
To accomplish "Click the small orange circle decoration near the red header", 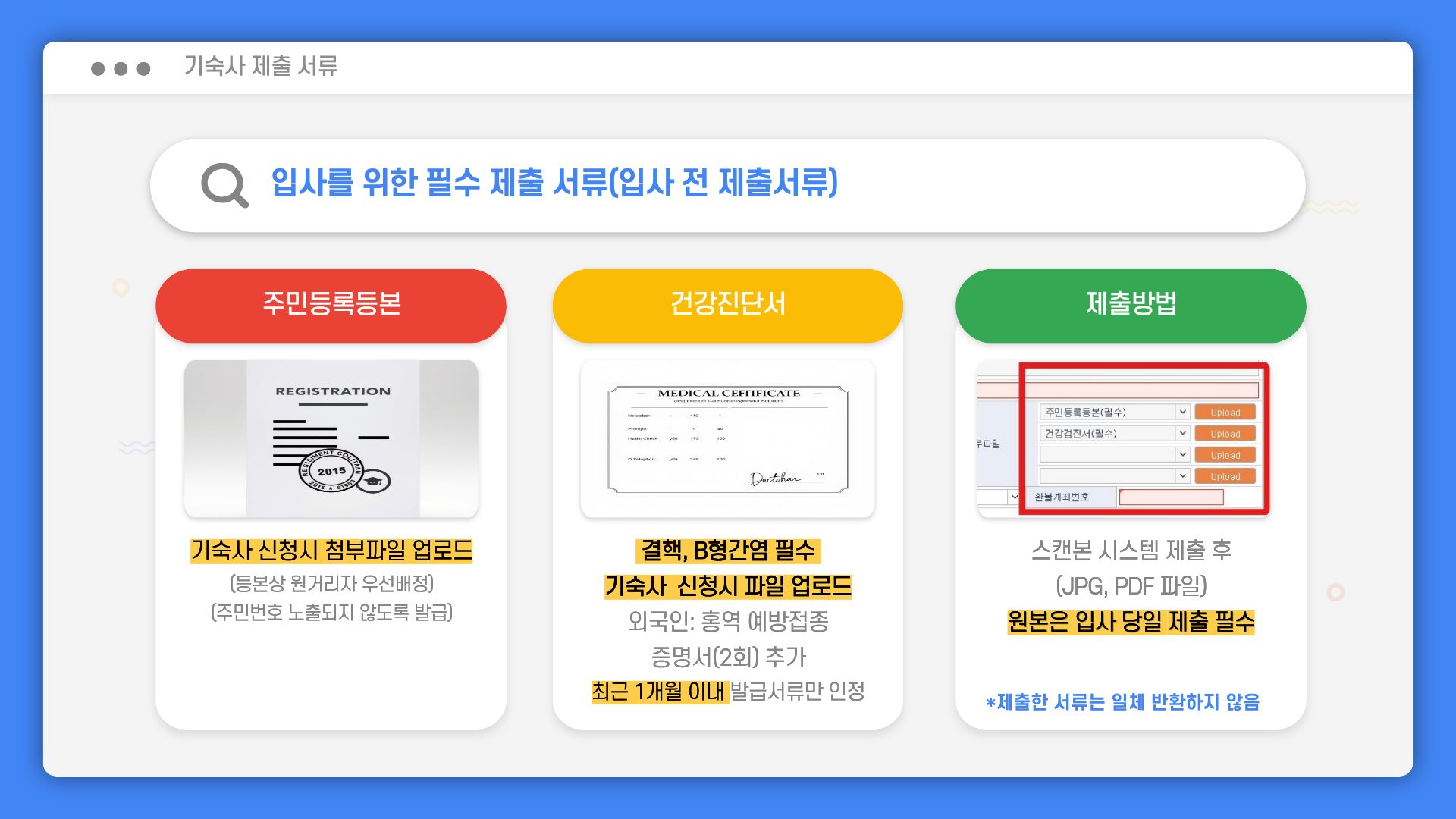I will click(x=121, y=287).
